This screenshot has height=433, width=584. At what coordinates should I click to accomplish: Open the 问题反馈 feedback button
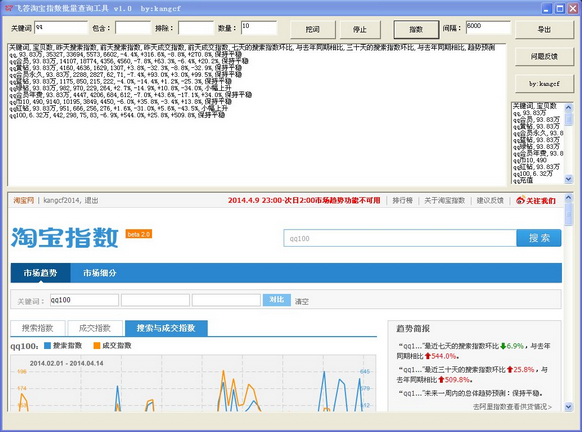pos(544,57)
